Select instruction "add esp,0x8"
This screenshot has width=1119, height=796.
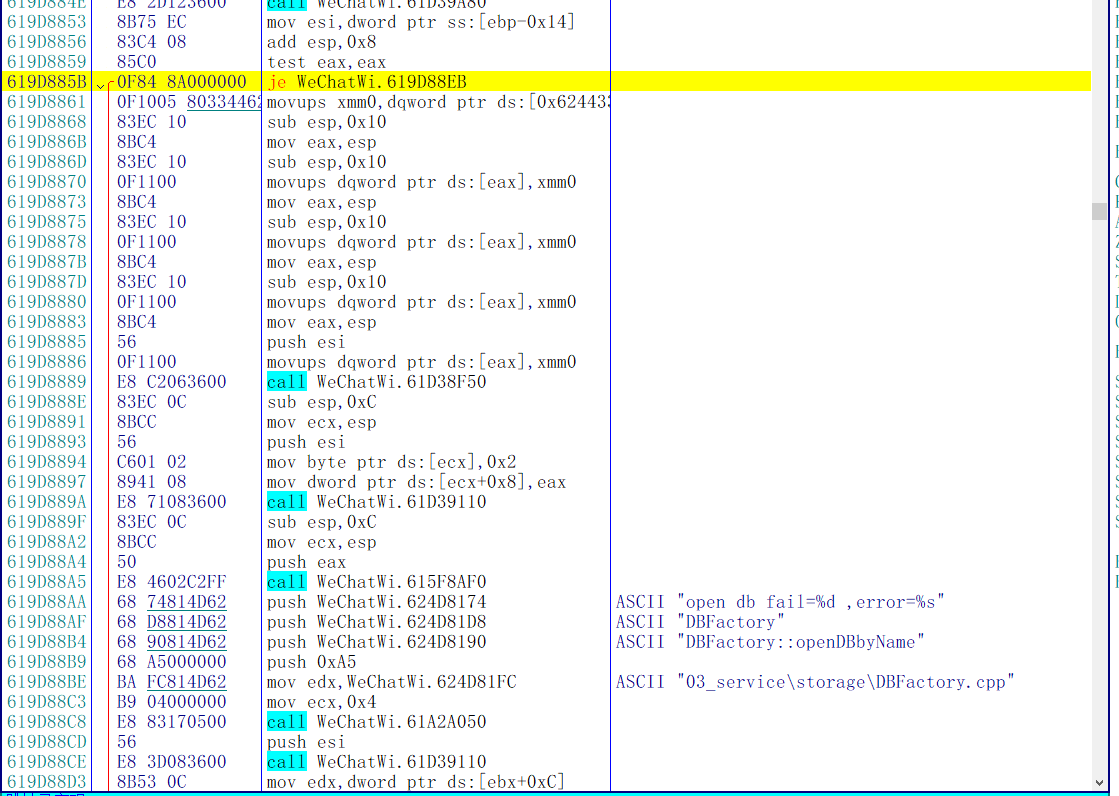322,42
